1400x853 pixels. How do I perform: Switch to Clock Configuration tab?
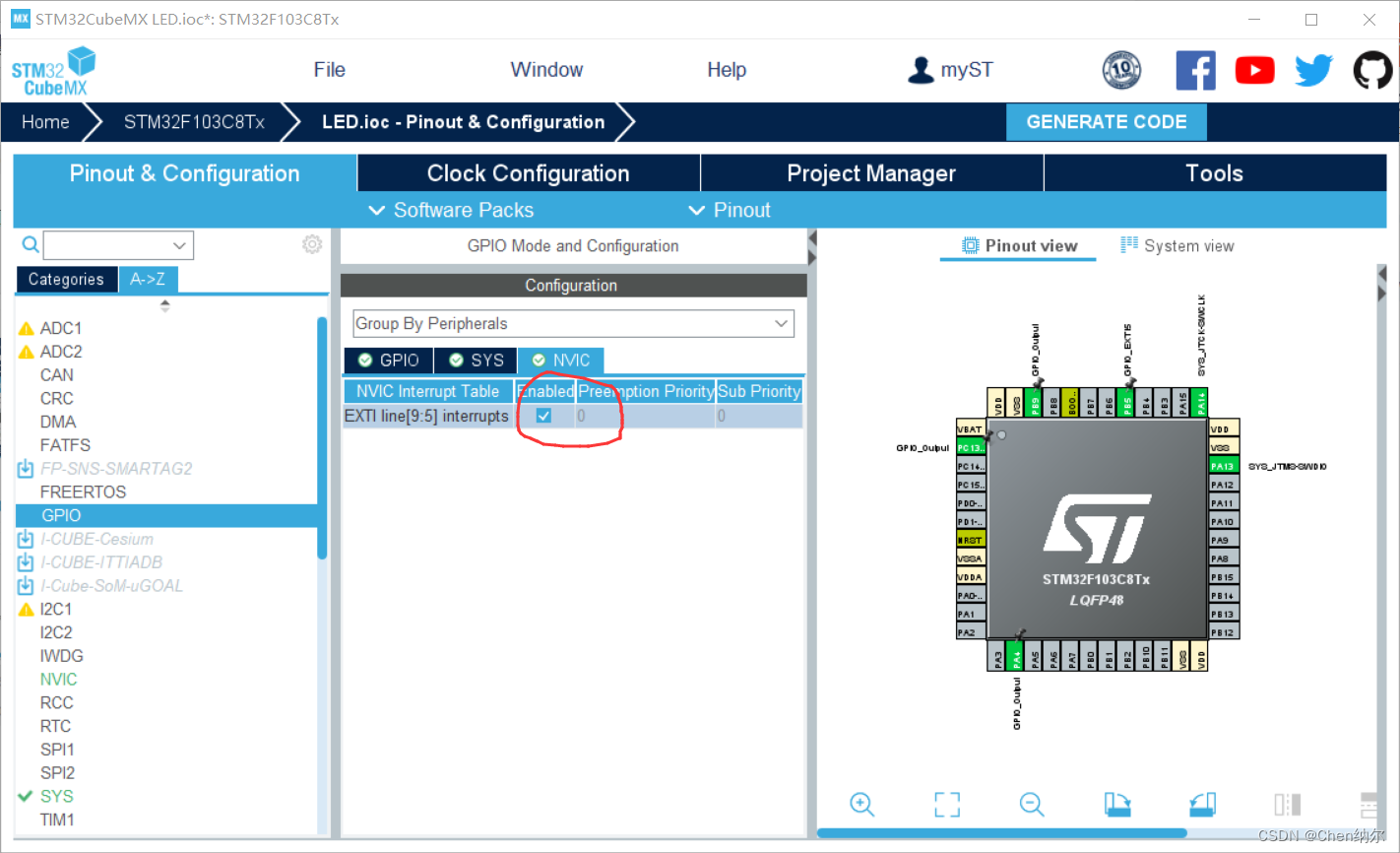529,173
